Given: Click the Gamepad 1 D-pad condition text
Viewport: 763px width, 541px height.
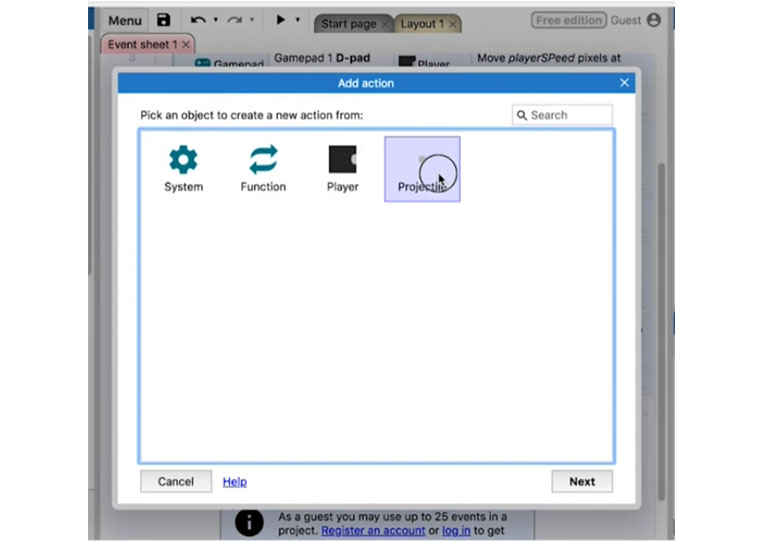Looking at the screenshot, I should [x=322, y=58].
